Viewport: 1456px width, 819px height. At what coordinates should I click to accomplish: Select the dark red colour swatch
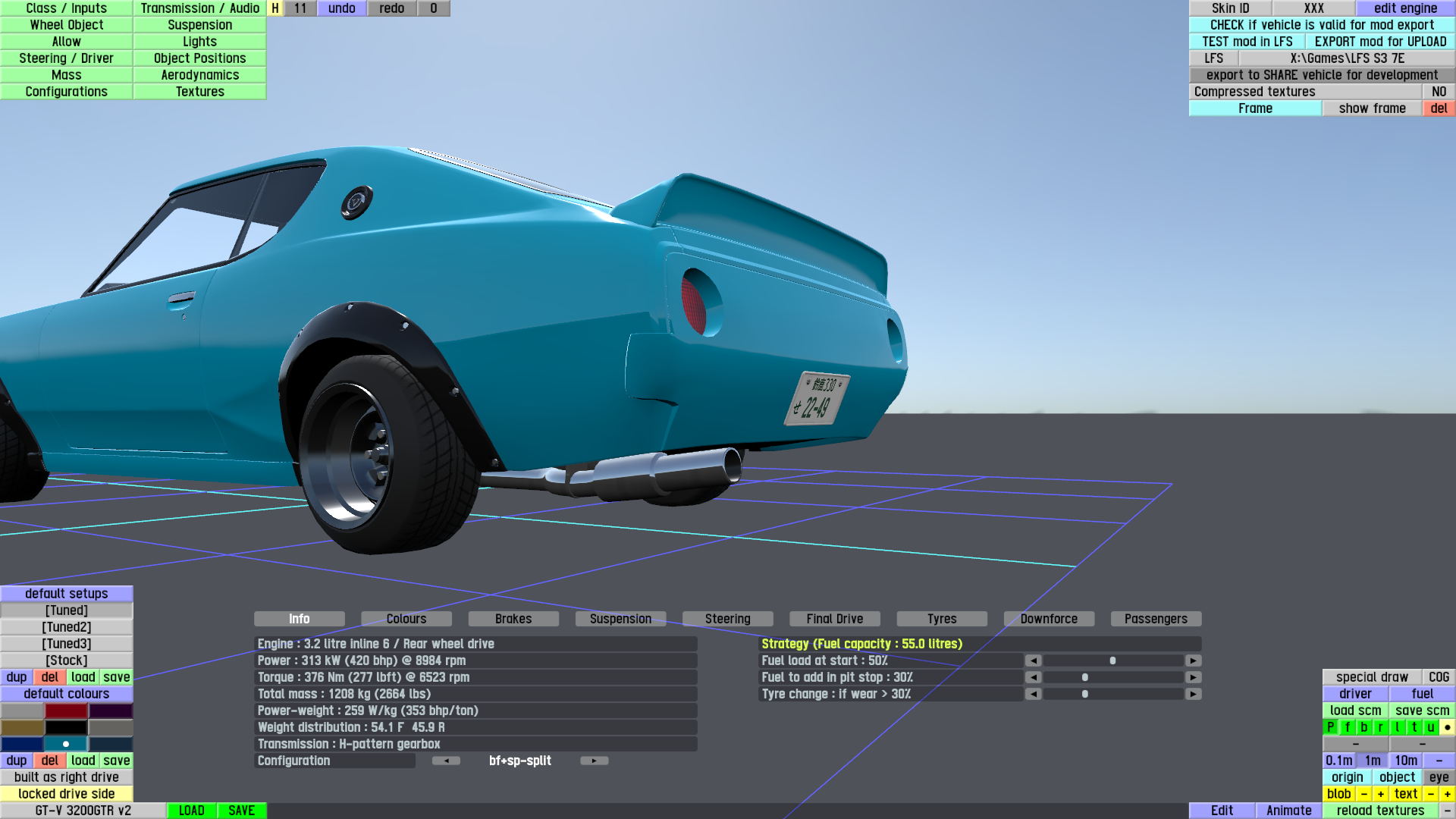(x=66, y=711)
